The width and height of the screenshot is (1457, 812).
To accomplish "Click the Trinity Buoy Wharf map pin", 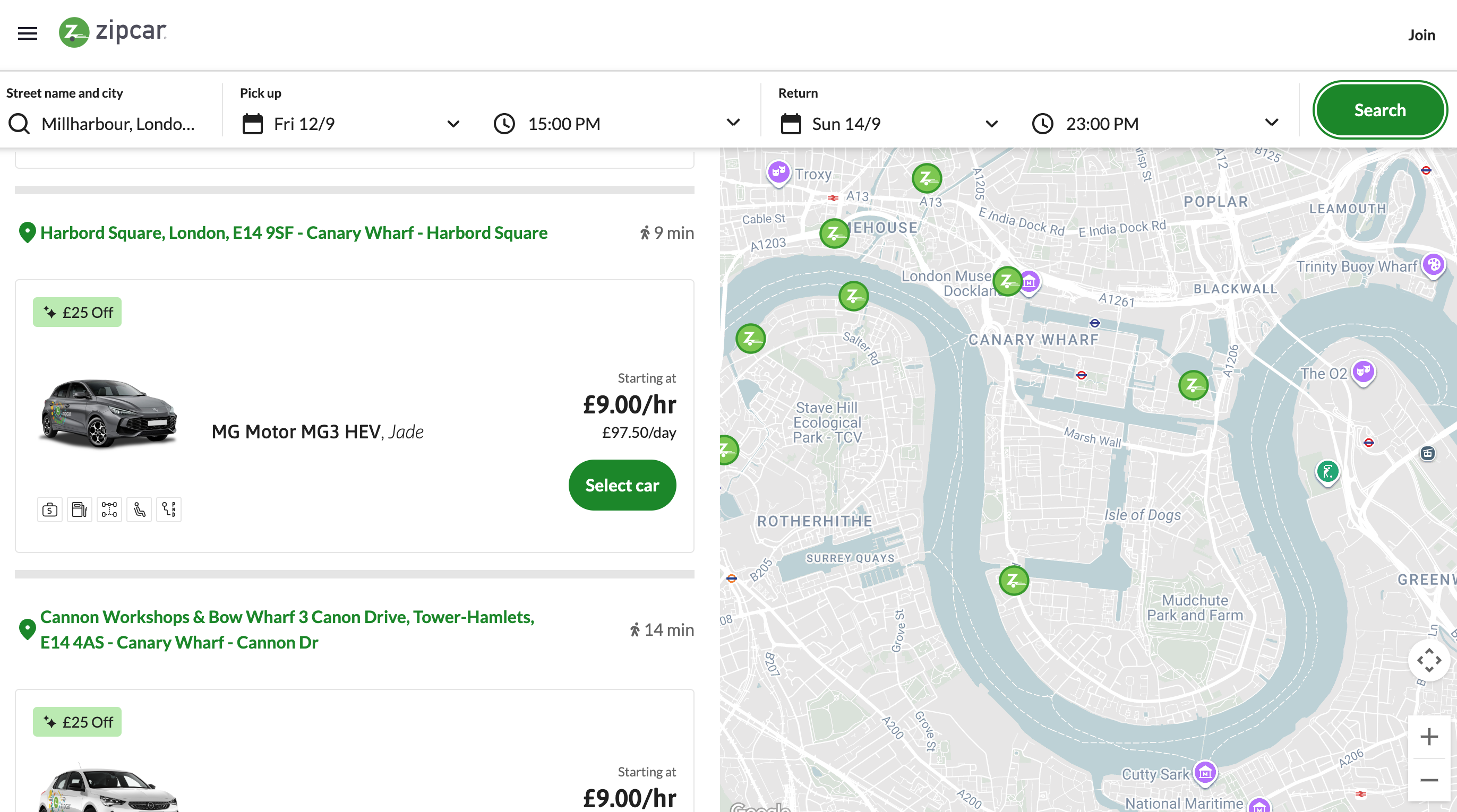I will point(1434,265).
